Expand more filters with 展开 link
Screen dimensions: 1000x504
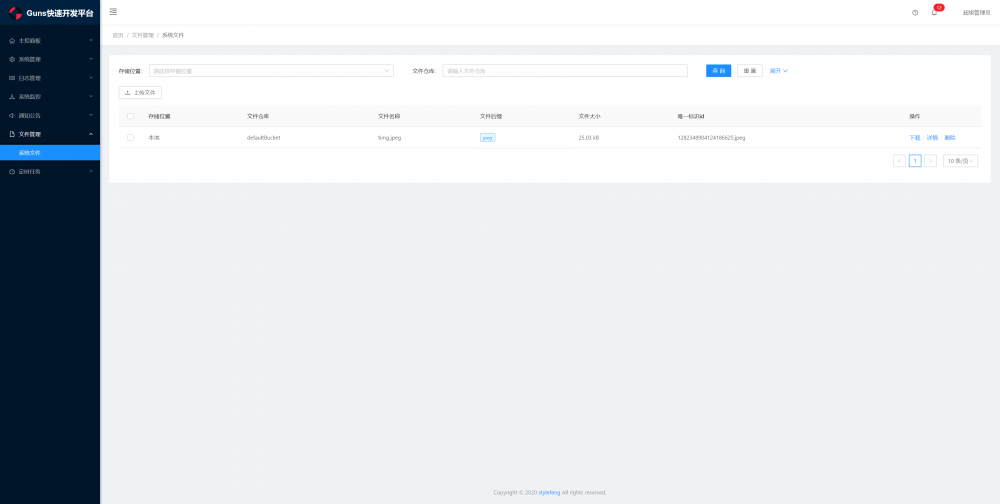[x=779, y=71]
